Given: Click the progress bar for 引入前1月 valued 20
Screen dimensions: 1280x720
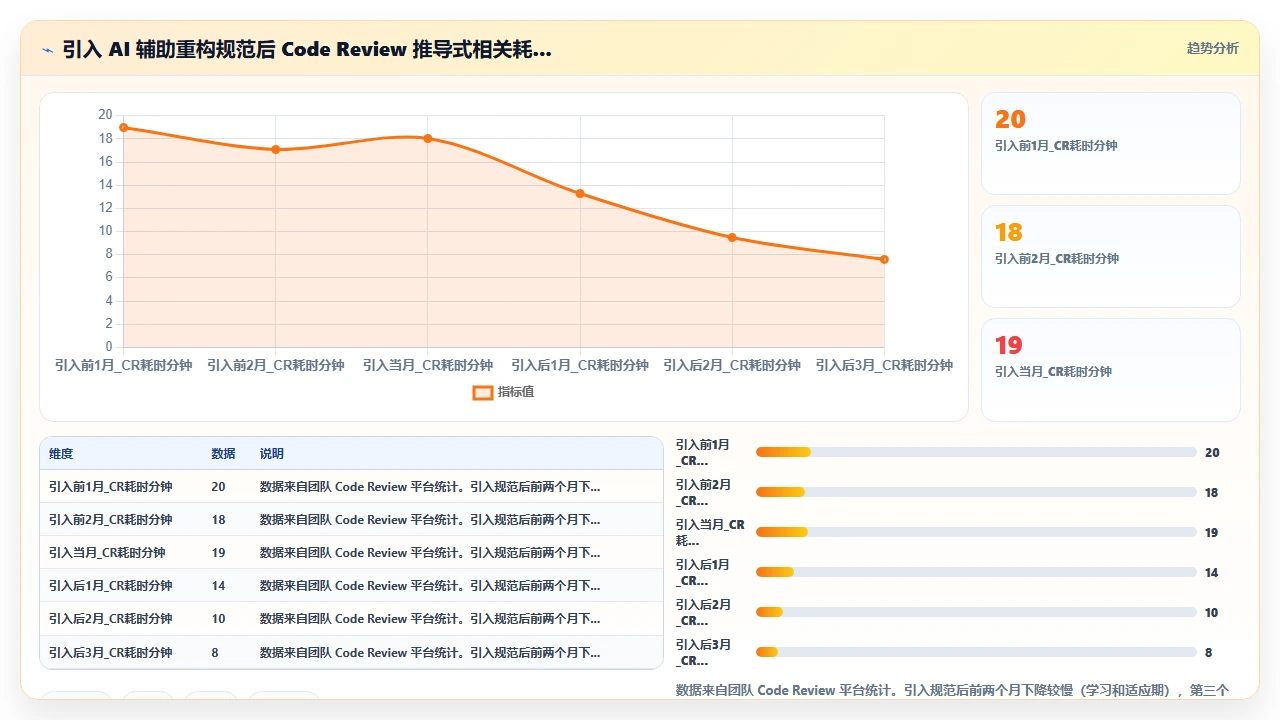Looking at the screenshot, I should pyautogui.click(x=976, y=452).
